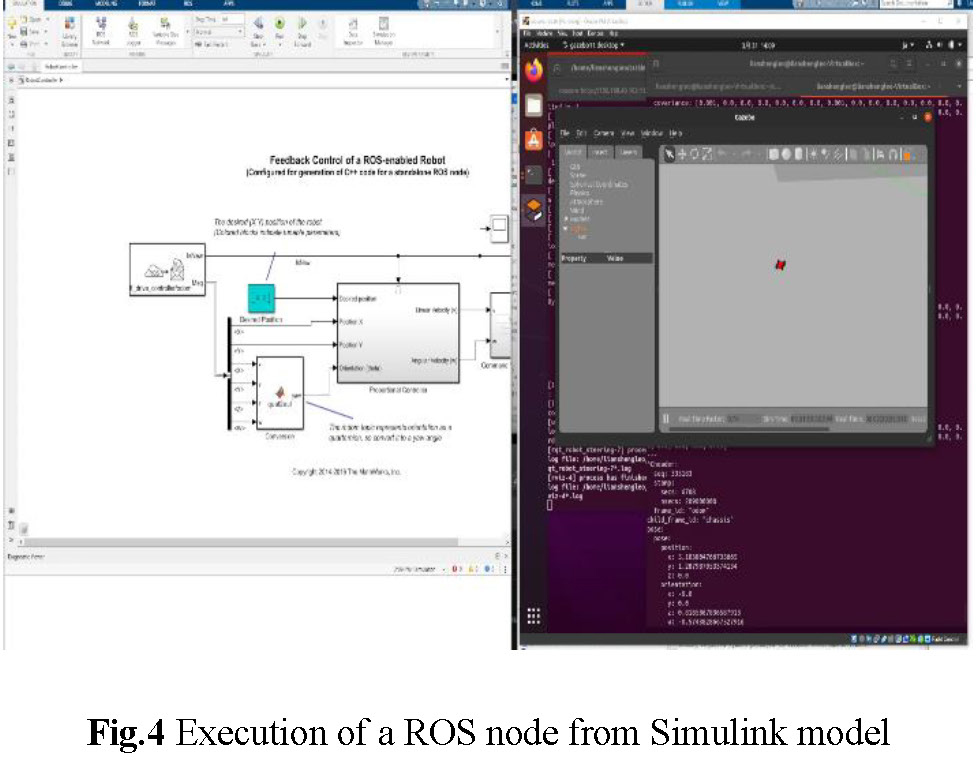
Task: Switch to the Insert tab in Gazebo
Action: click(x=600, y=152)
